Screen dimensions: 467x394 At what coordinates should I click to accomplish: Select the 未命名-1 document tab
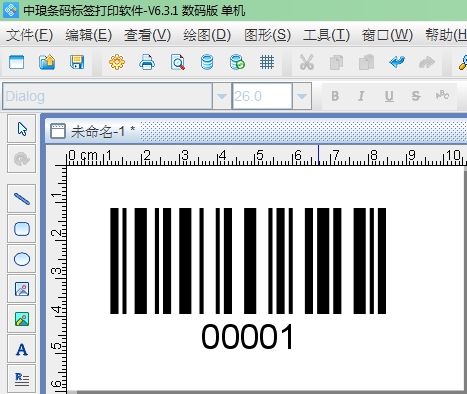tap(93, 131)
